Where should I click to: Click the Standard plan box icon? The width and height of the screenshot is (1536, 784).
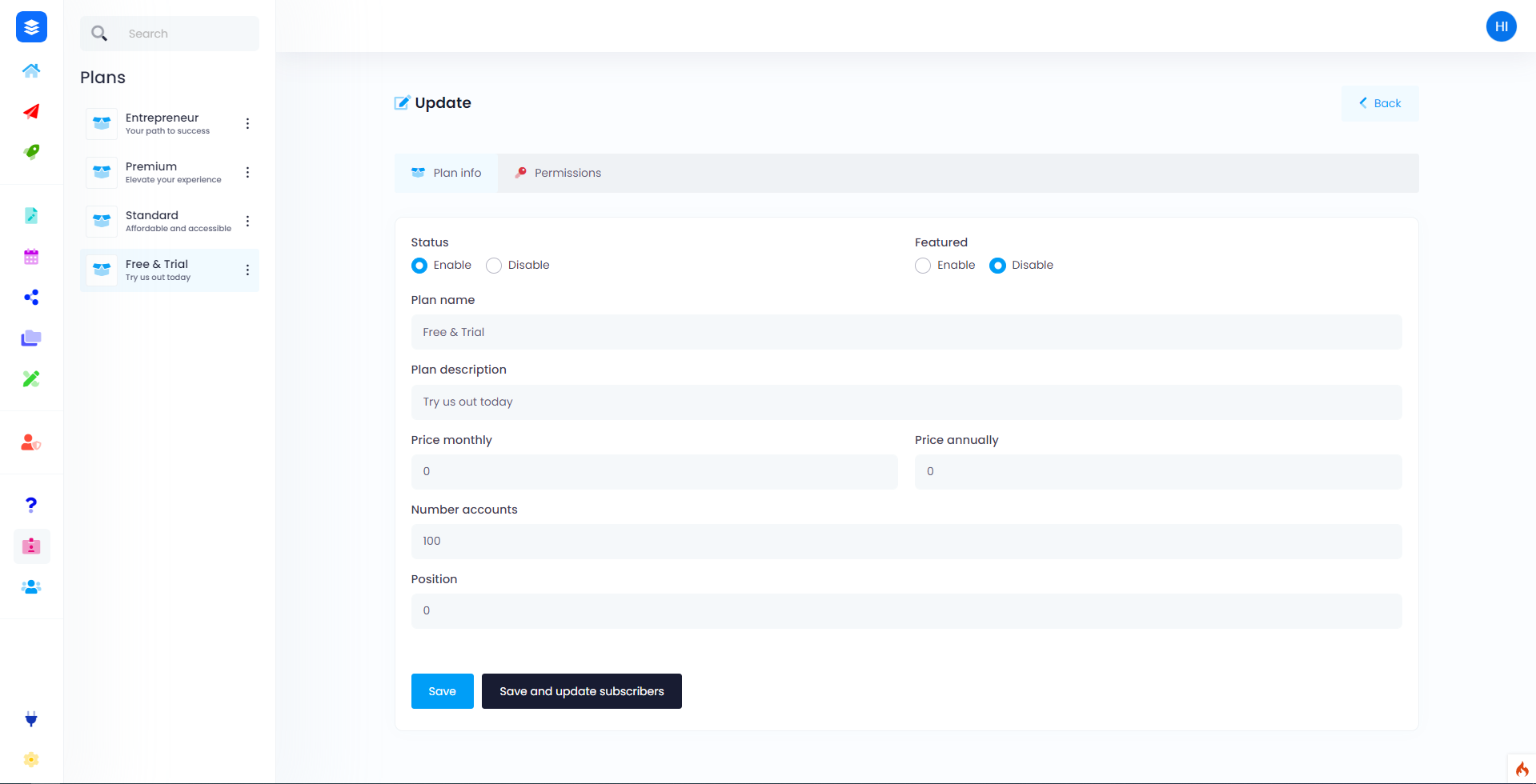102,222
